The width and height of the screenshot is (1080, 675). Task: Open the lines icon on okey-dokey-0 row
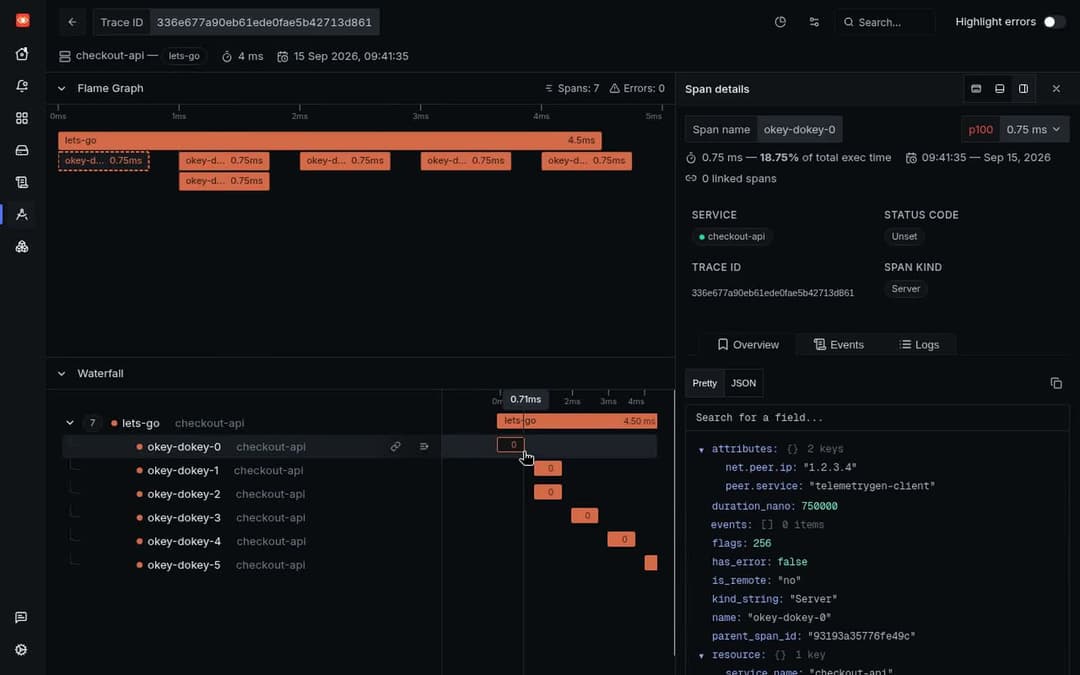[424, 446]
